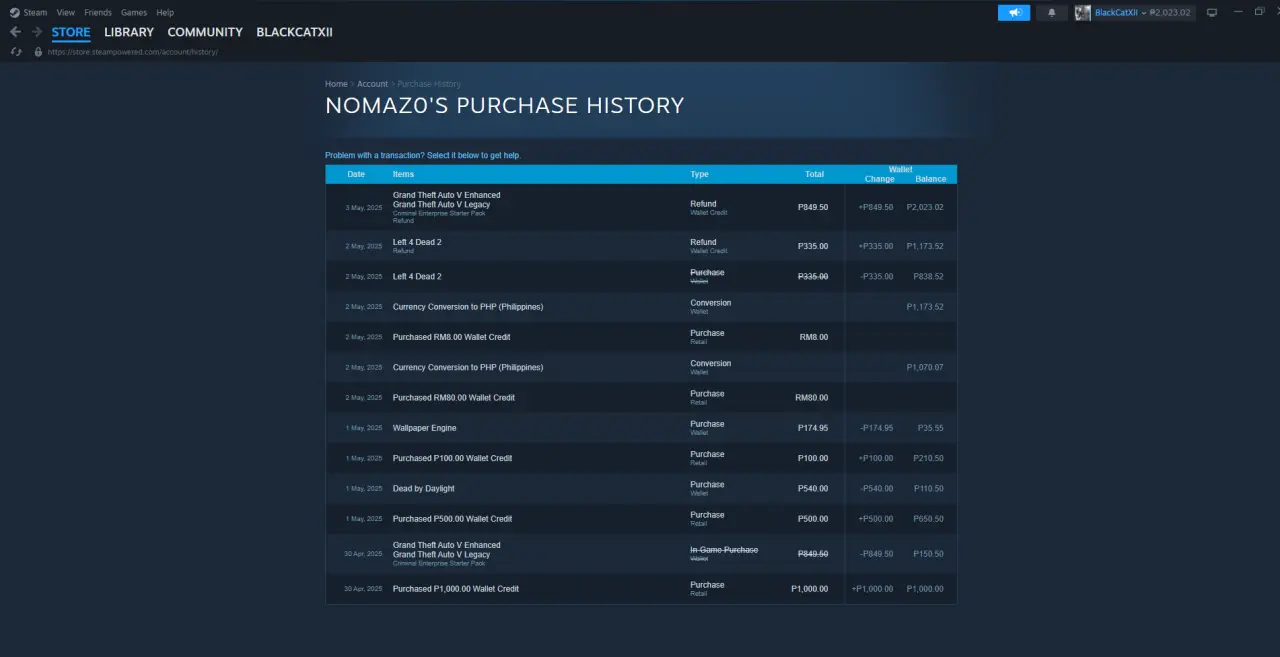Click the P2,023.02 wallet balance cell
Viewport: 1280px width, 657px height.
click(925, 208)
